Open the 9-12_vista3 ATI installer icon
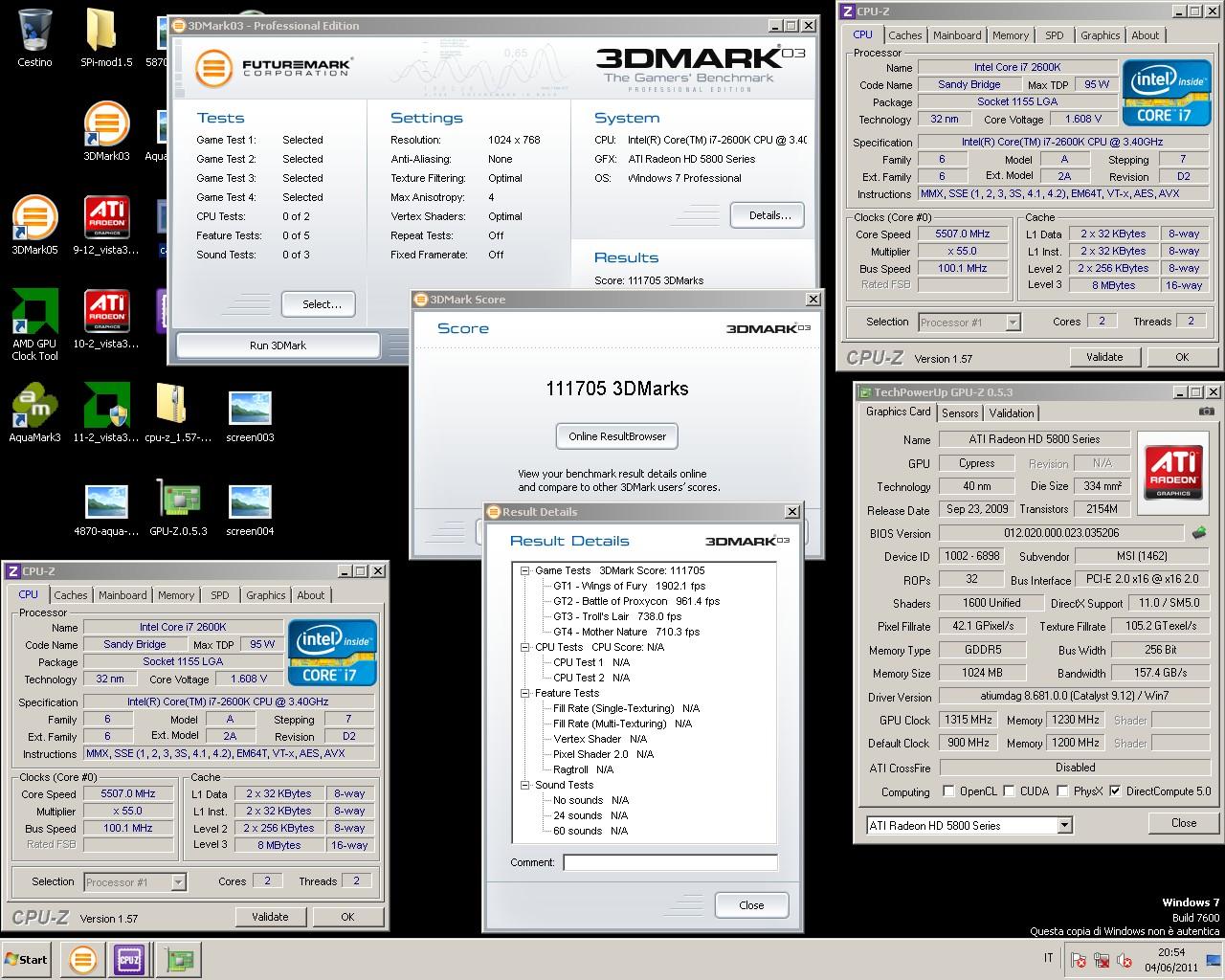Viewport: 1225px width, 980px height. [x=106, y=224]
